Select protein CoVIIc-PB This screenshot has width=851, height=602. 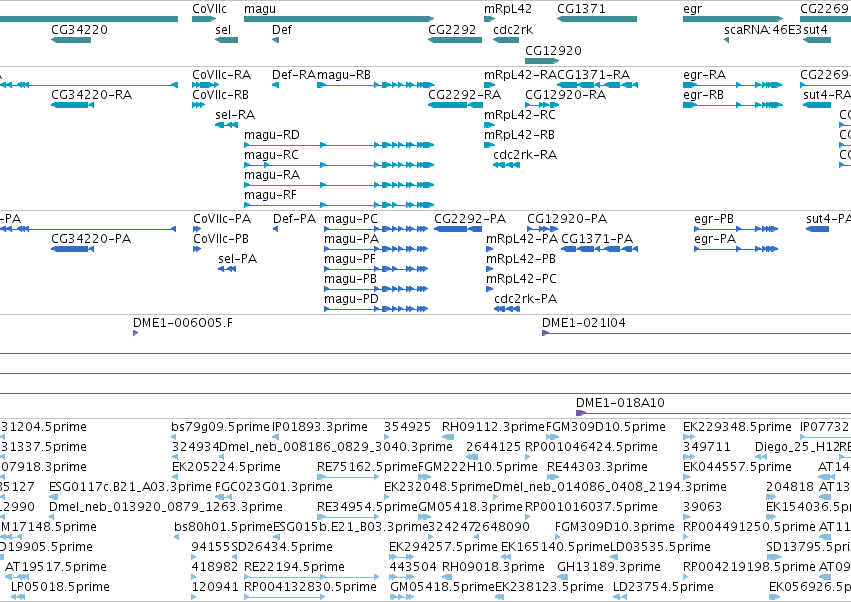coord(221,239)
